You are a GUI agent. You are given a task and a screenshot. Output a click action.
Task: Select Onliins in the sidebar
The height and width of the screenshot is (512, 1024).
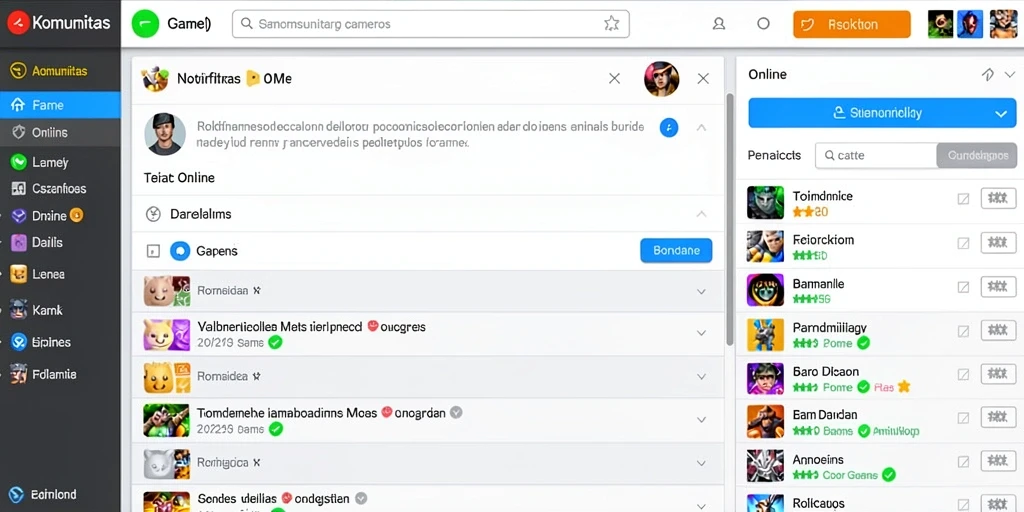(60, 133)
